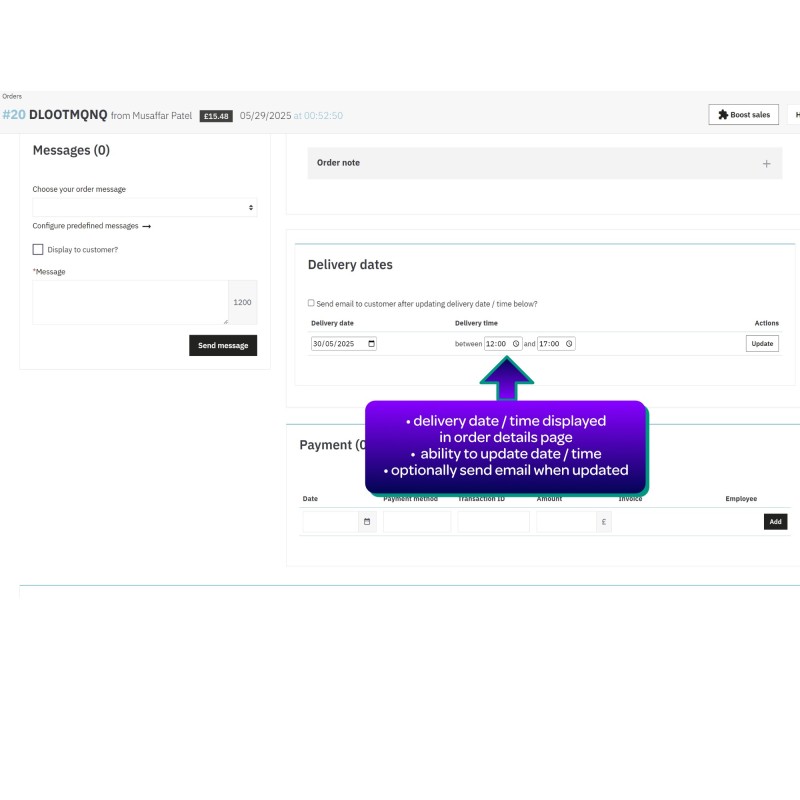Click the order date 05/29/2025

pos(265,116)
